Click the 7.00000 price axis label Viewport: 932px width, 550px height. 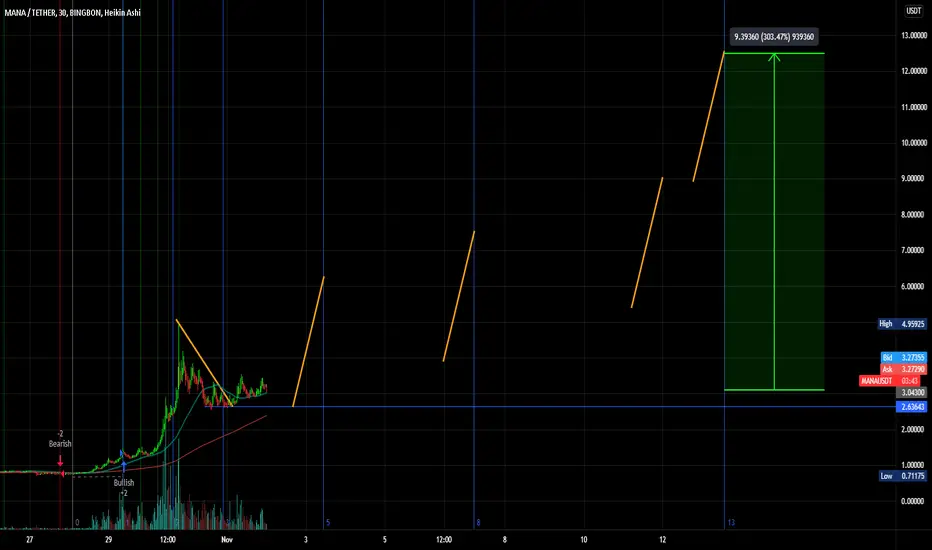point(914,250)
